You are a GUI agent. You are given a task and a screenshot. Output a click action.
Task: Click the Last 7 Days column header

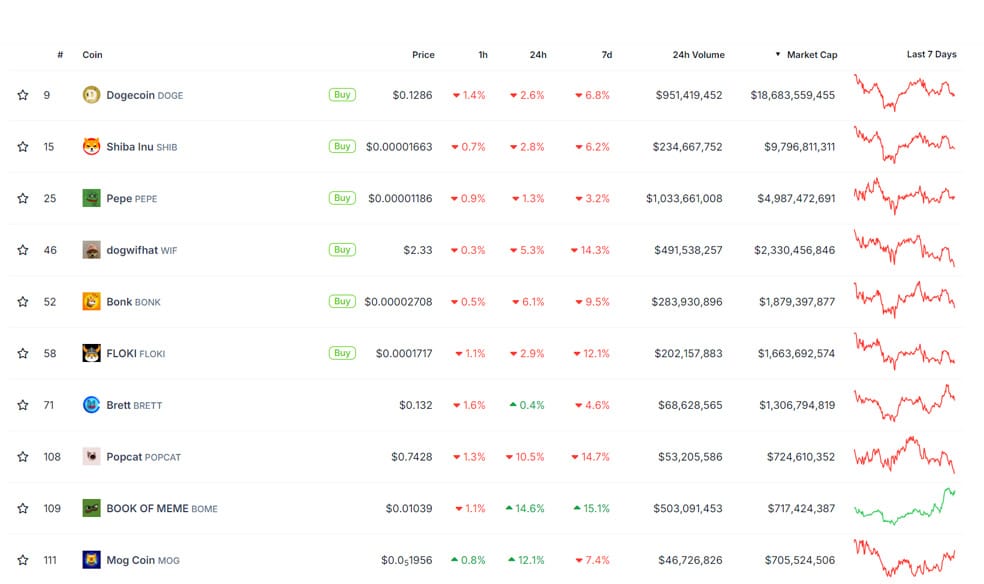(931, 55)
